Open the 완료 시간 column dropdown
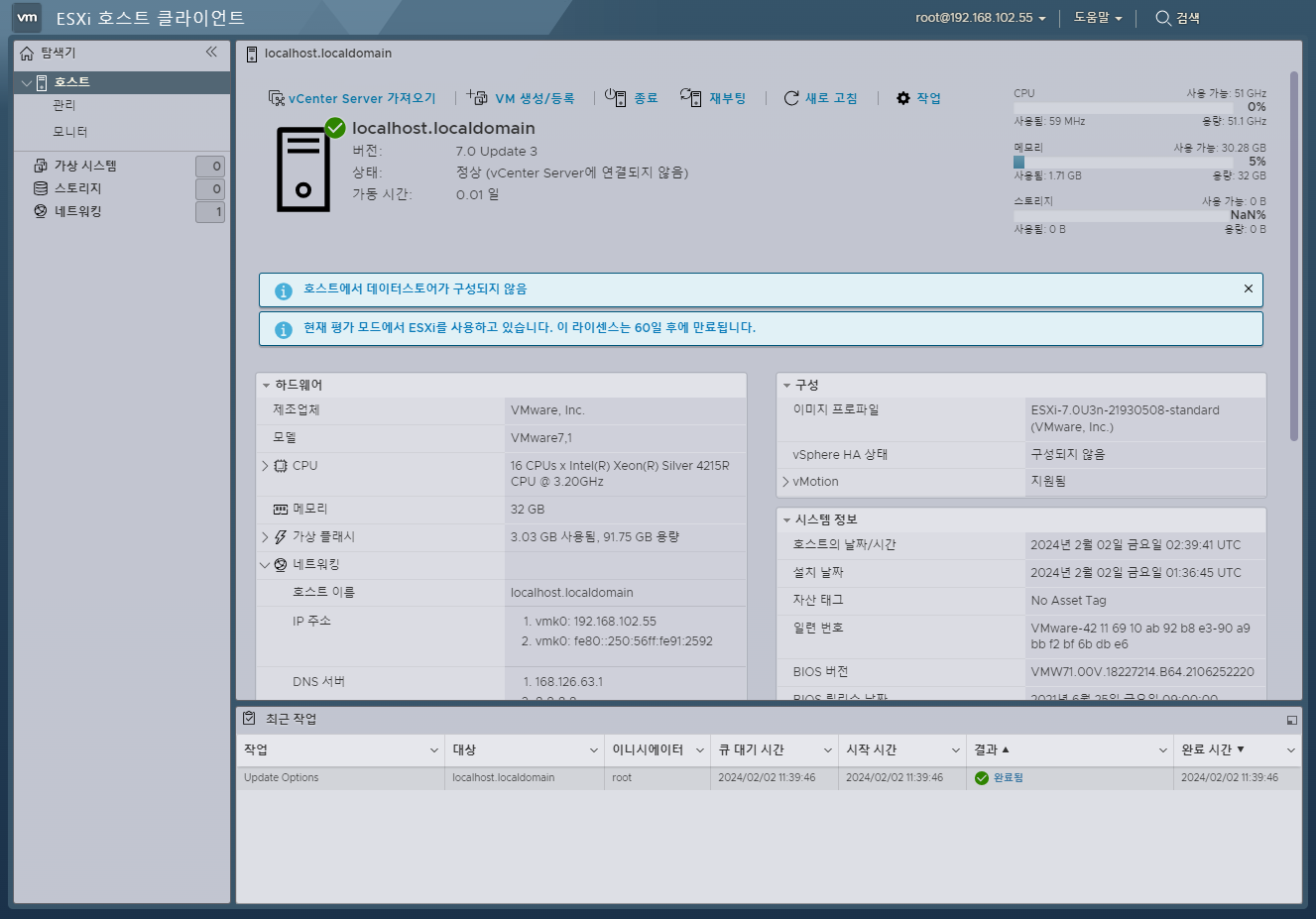1316x919 pixels. (1290, 750)
